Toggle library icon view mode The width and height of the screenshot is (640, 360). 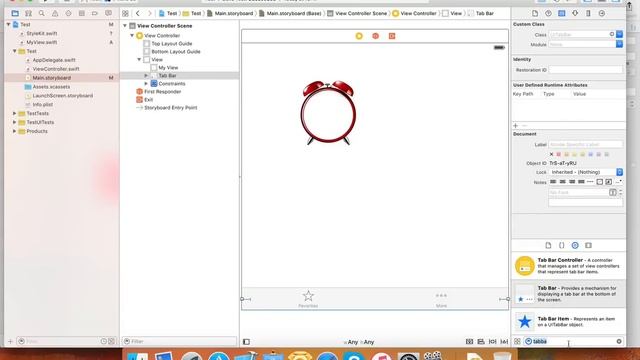tap(517, 341)
